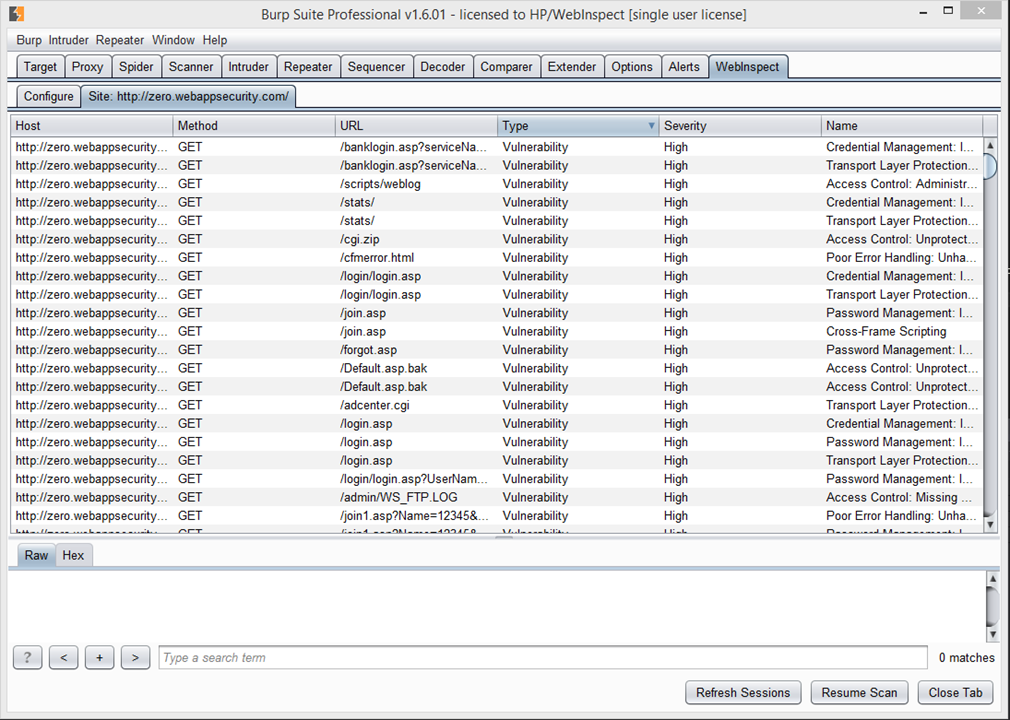Image resolution: width=1010 pixels, height=720 pixels.
Task: Open the Intruder menu in menu bar
Action: point(68,40)
